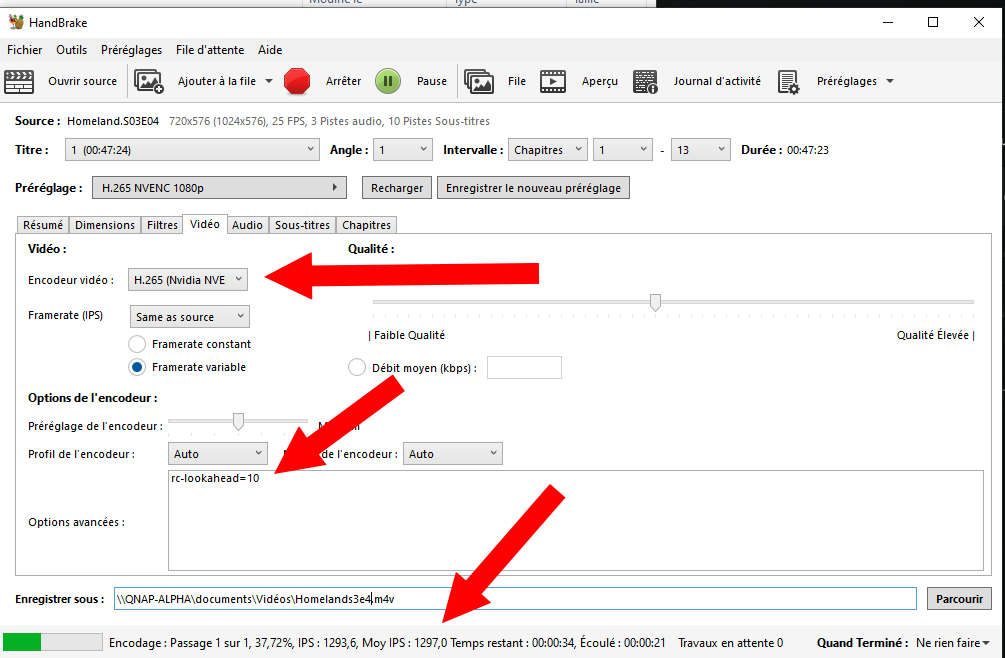This screenshot has width=1005, height=658.
Task: Open the File queue icon
Action: click(480, 81)
